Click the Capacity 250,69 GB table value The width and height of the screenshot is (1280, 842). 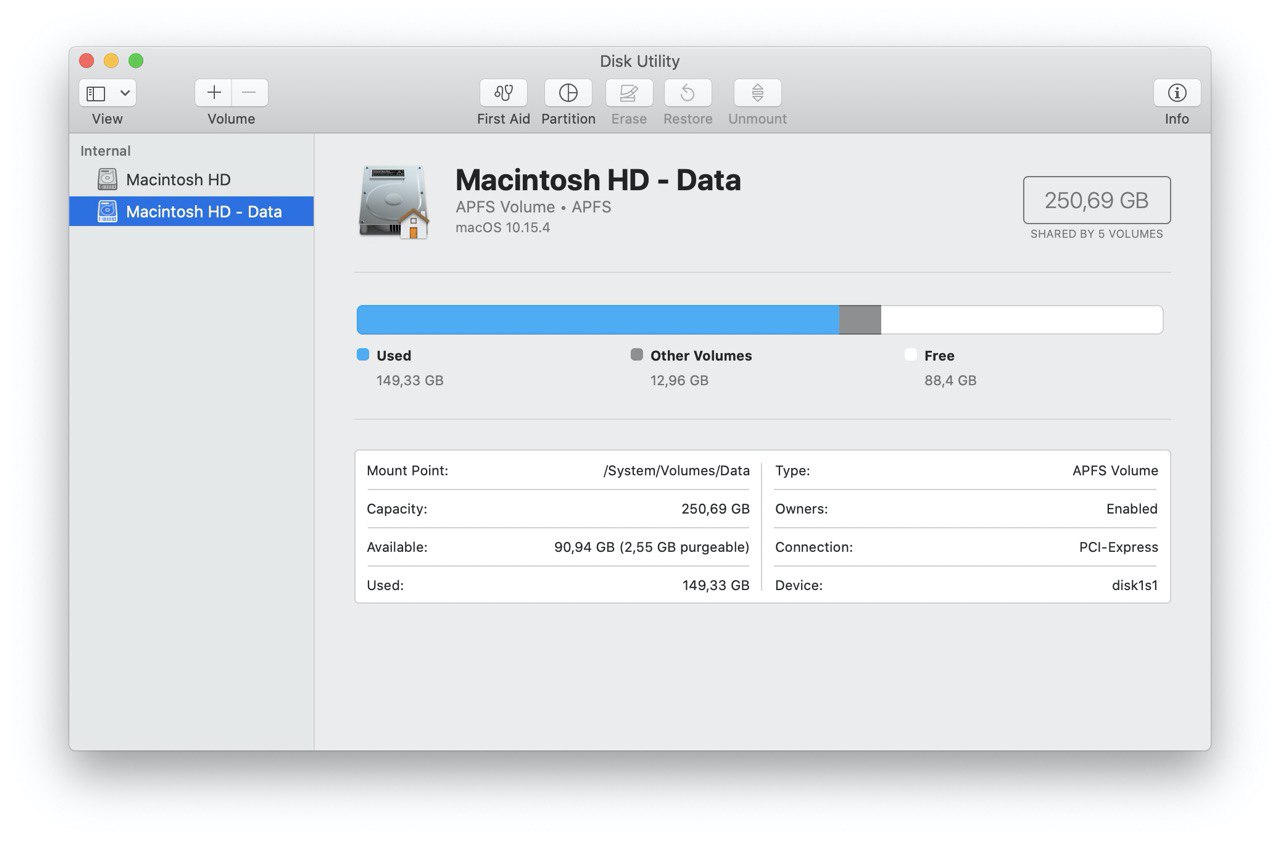[715, 508]
